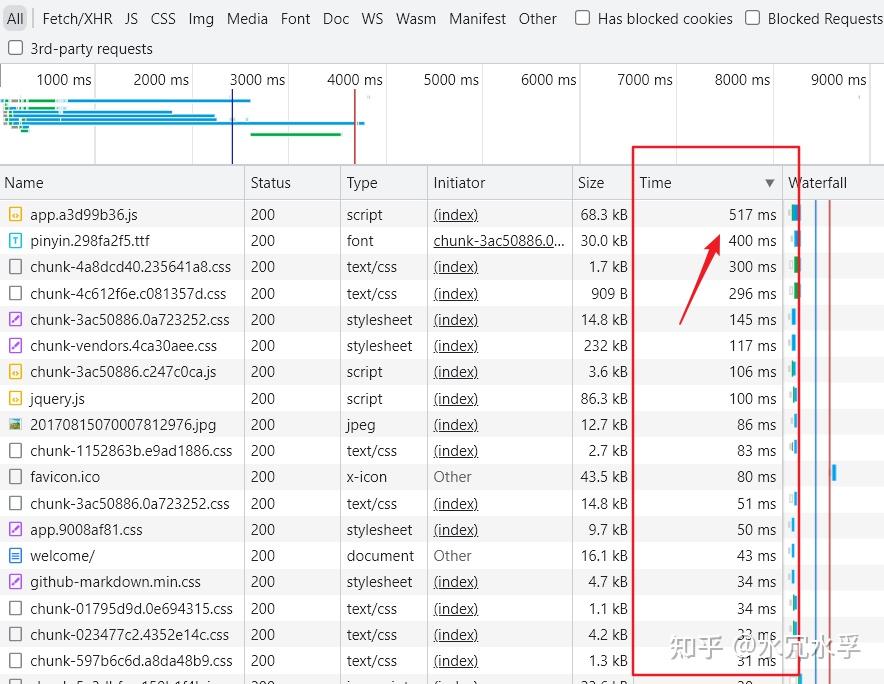Click file icon of chunk-4c612f6e.c081357d.css

click(x=16, y=293)
